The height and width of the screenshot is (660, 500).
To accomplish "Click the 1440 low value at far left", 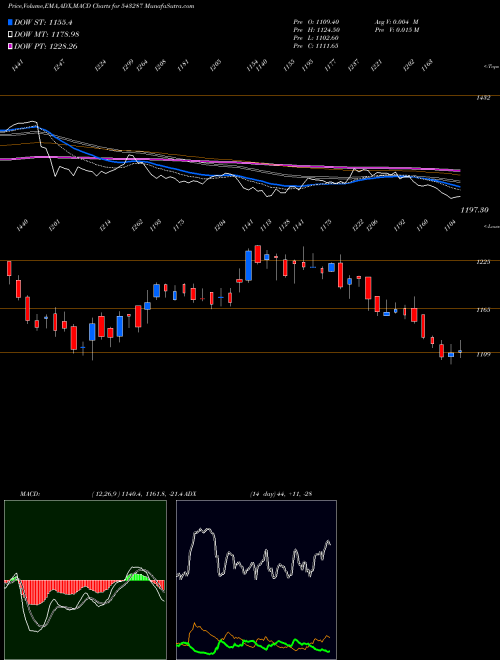I will pyautogui.click(x=22, y=226).
